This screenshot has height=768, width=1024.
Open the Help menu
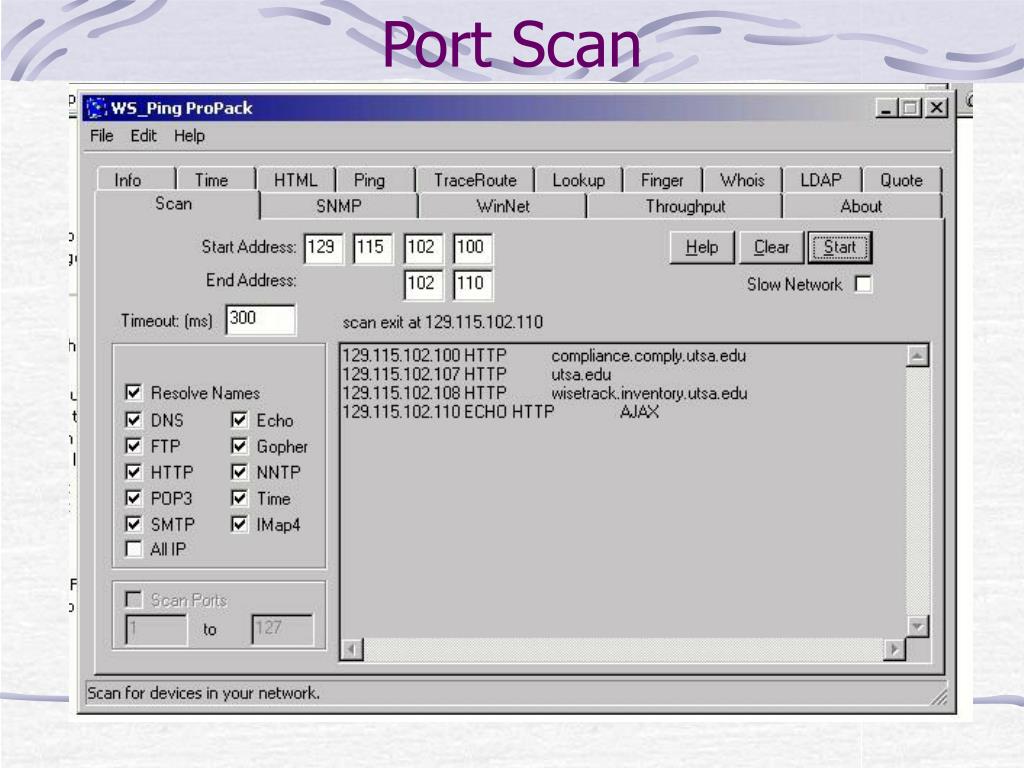click(189, 136)
